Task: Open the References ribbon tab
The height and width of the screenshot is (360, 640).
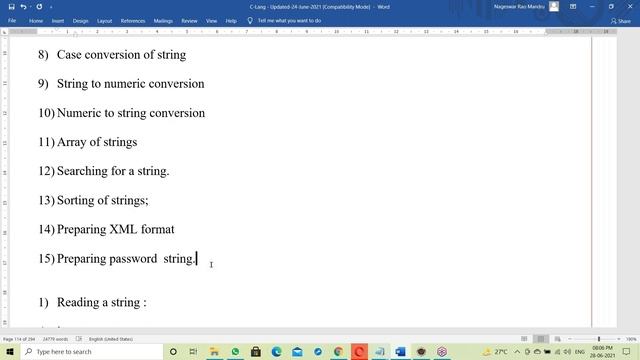Action: (133, 20)
